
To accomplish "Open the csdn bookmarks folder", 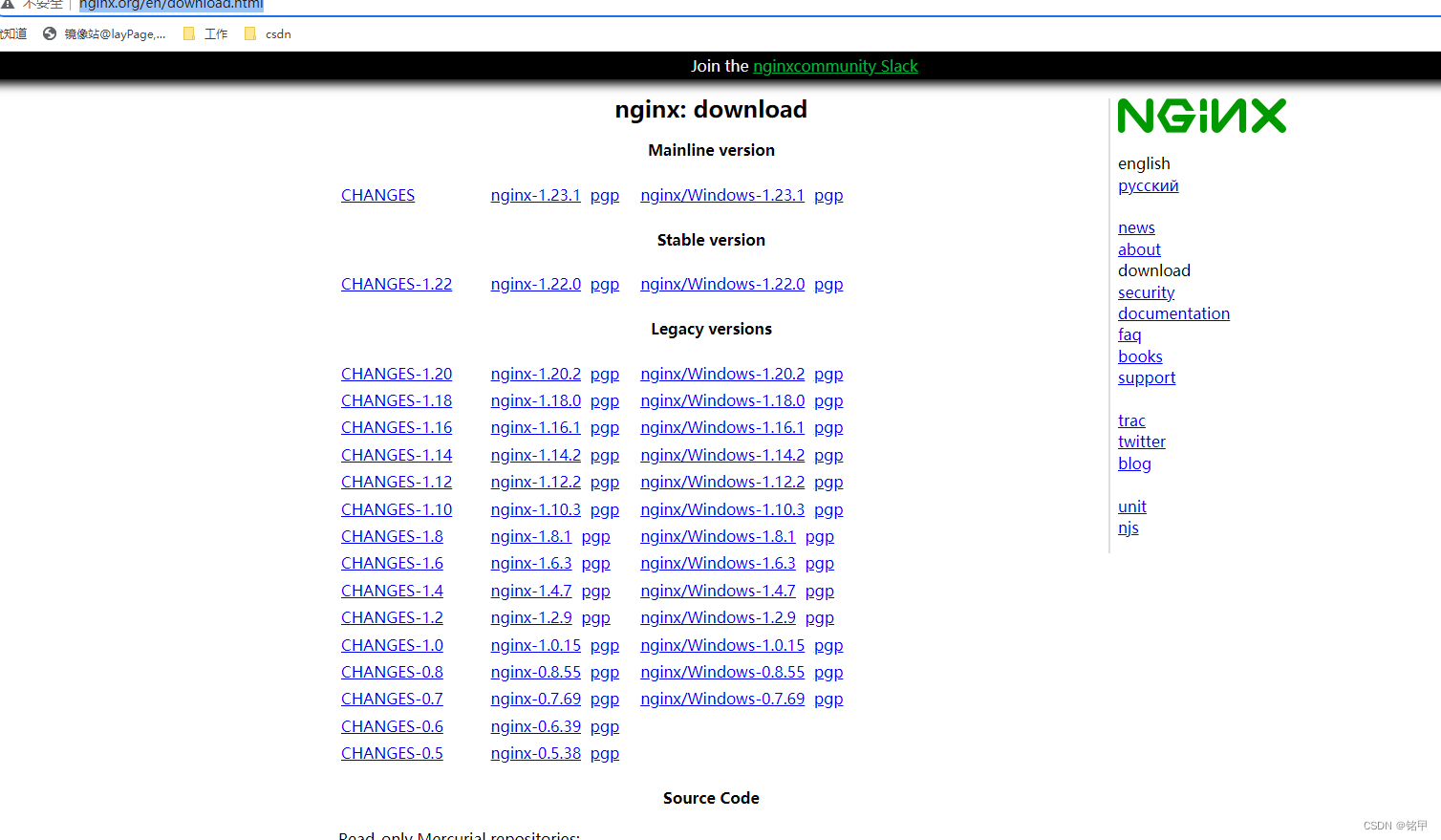I will (268, 33).
